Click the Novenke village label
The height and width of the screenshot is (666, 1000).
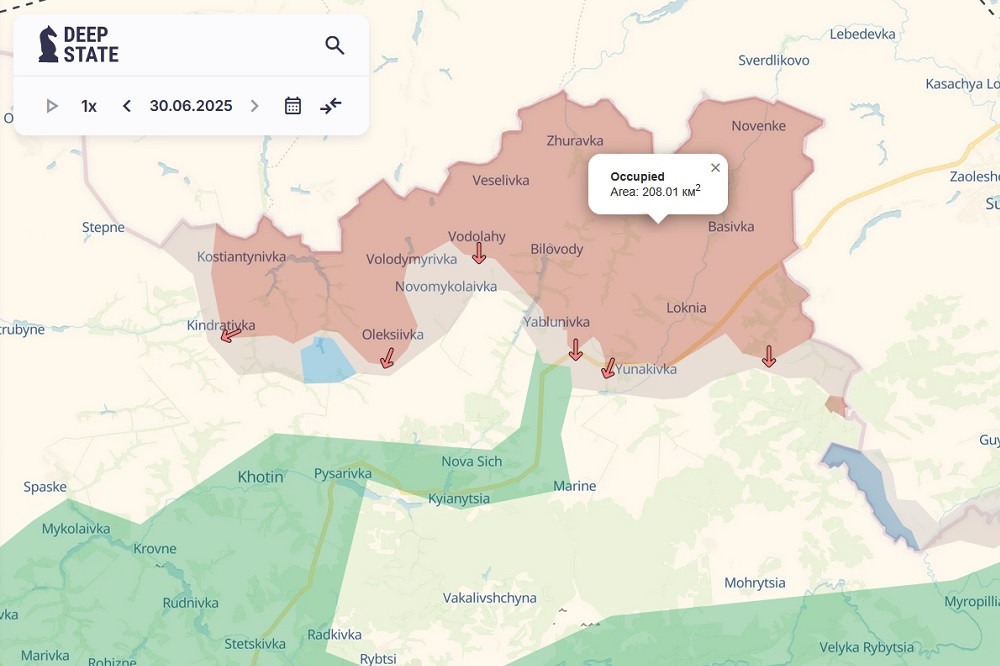point(759,126)
